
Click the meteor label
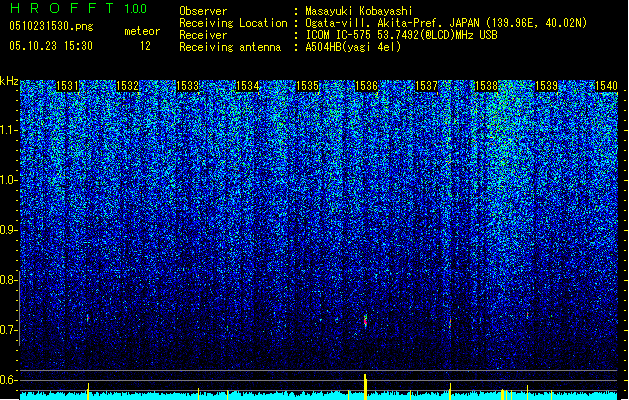(x=142, y=31)
